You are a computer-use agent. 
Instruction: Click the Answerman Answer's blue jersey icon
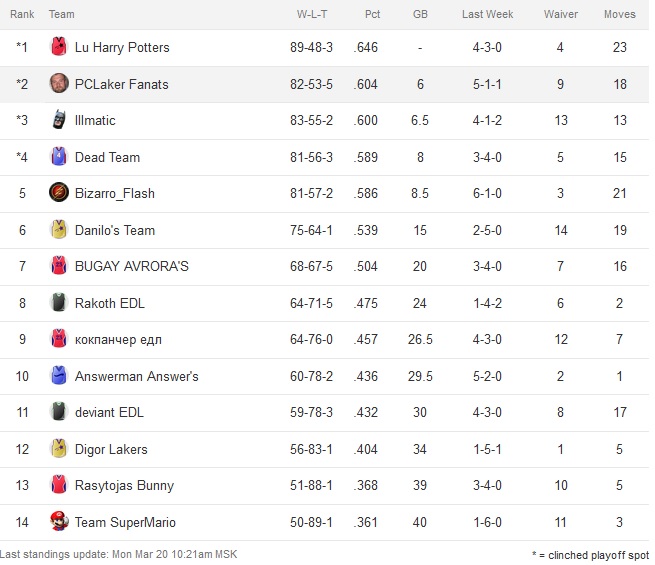click(x=58, y=376)
